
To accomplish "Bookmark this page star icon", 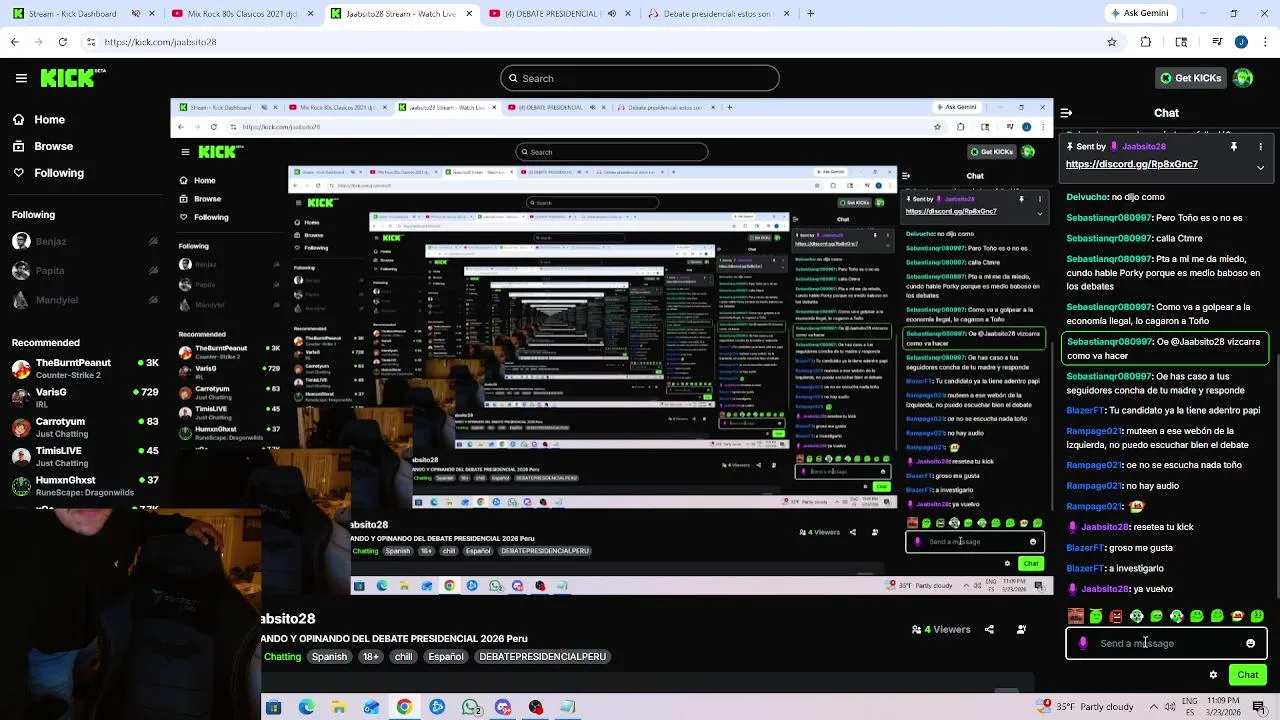I will [1112, 42].
